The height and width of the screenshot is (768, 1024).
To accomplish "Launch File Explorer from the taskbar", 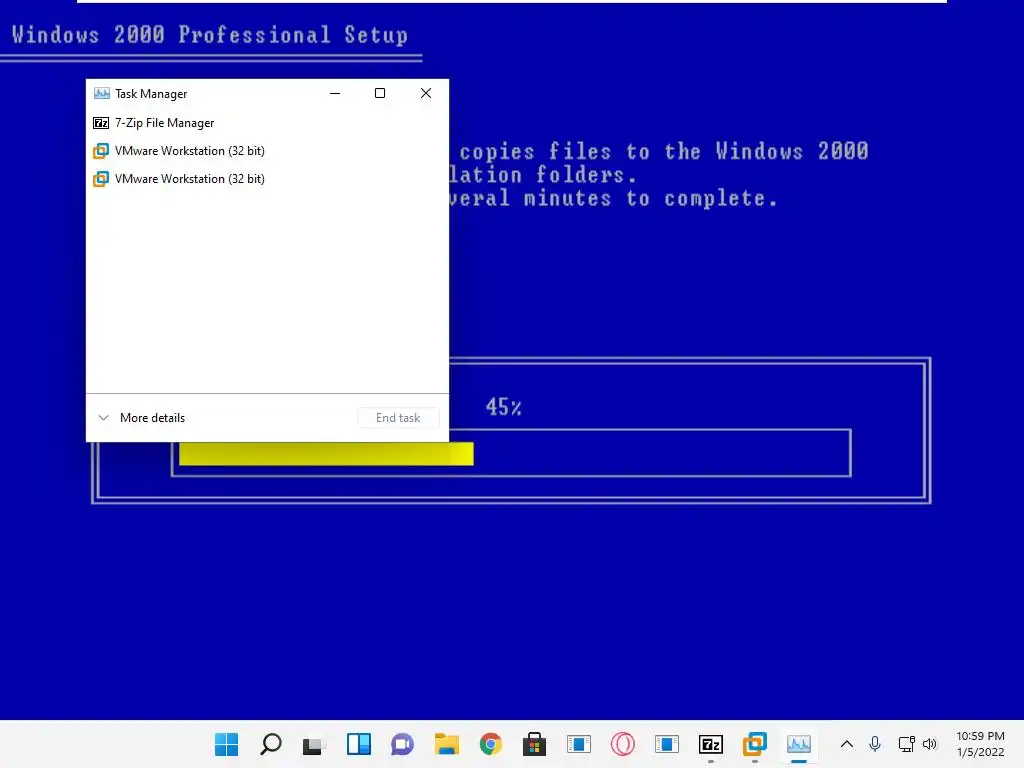I will click(447, 744).
